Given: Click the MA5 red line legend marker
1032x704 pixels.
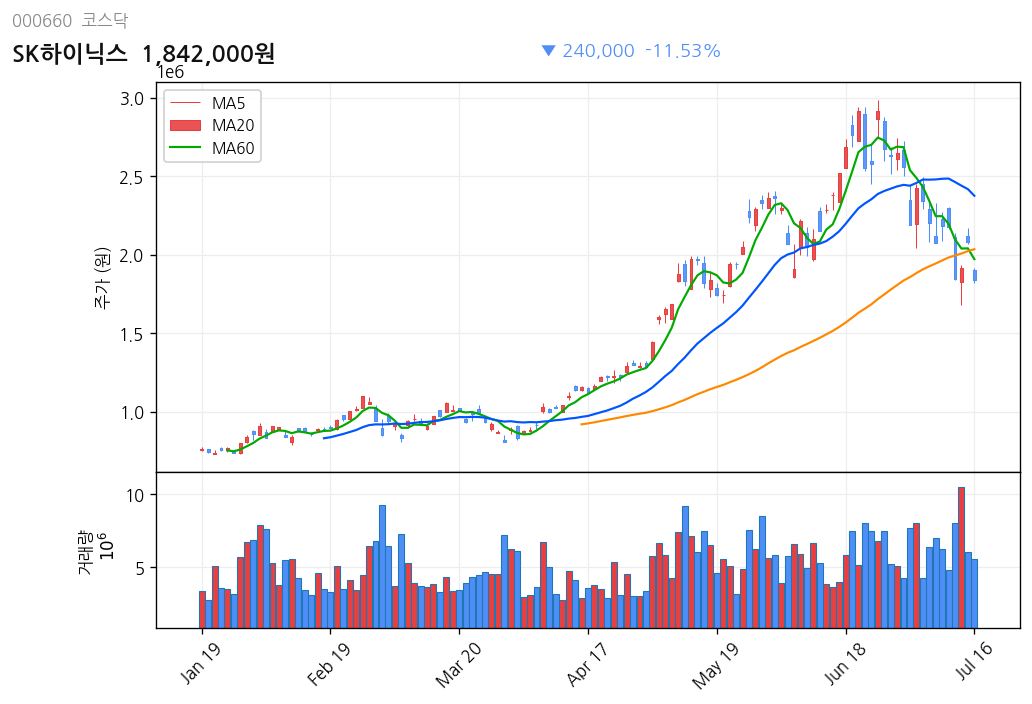Looking at the screenshot, I should point(186,103).
